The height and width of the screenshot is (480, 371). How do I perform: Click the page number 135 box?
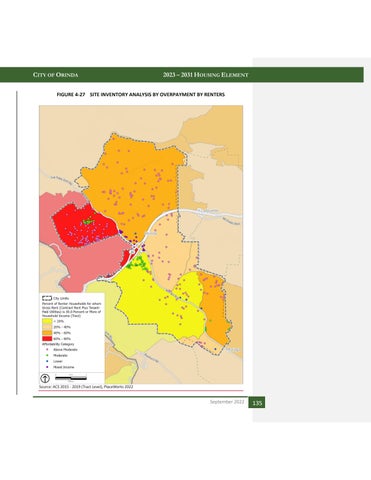pos(257,403)
